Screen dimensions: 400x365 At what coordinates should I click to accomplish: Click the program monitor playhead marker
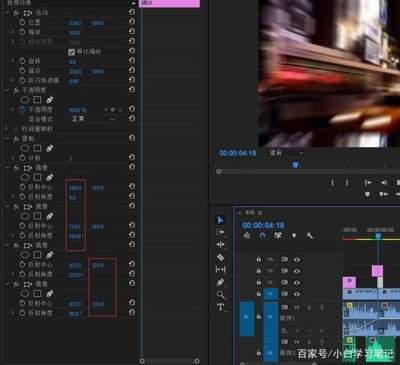295,164
